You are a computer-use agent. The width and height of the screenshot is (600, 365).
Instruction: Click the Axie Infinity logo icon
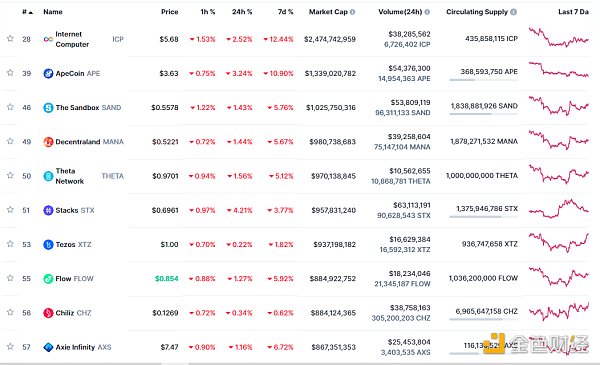(48, 347)
